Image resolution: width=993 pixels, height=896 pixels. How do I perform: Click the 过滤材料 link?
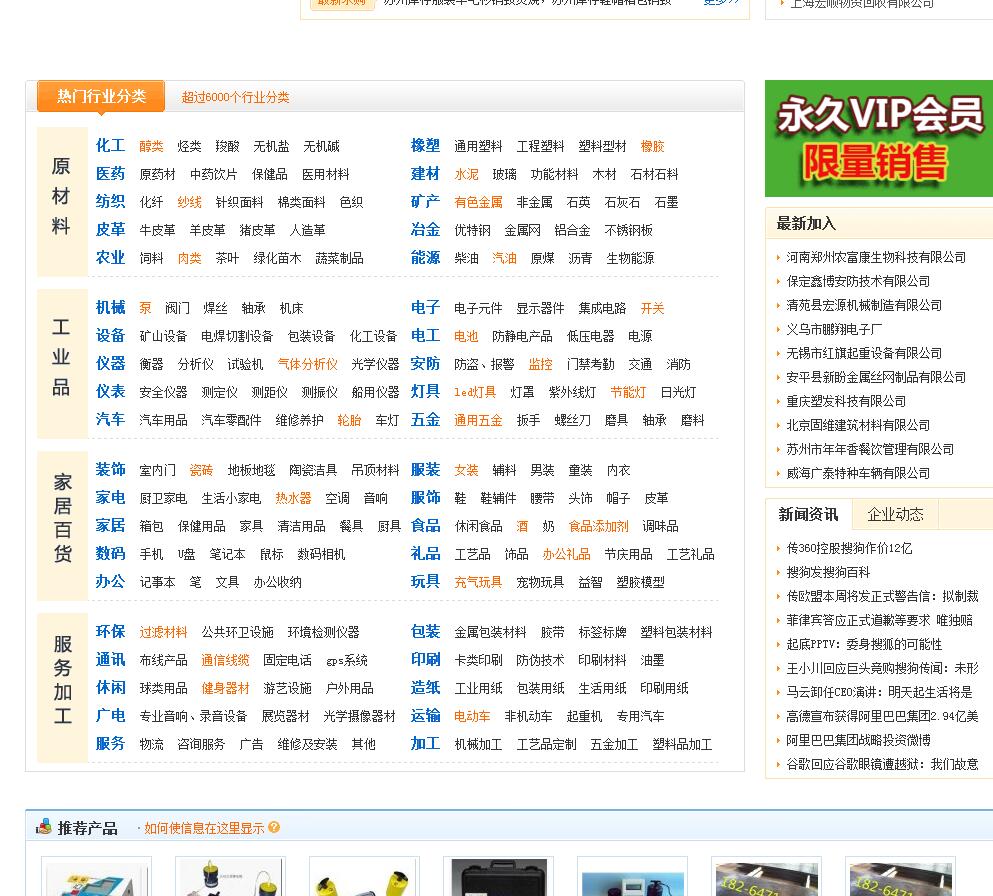pos(163,632)
